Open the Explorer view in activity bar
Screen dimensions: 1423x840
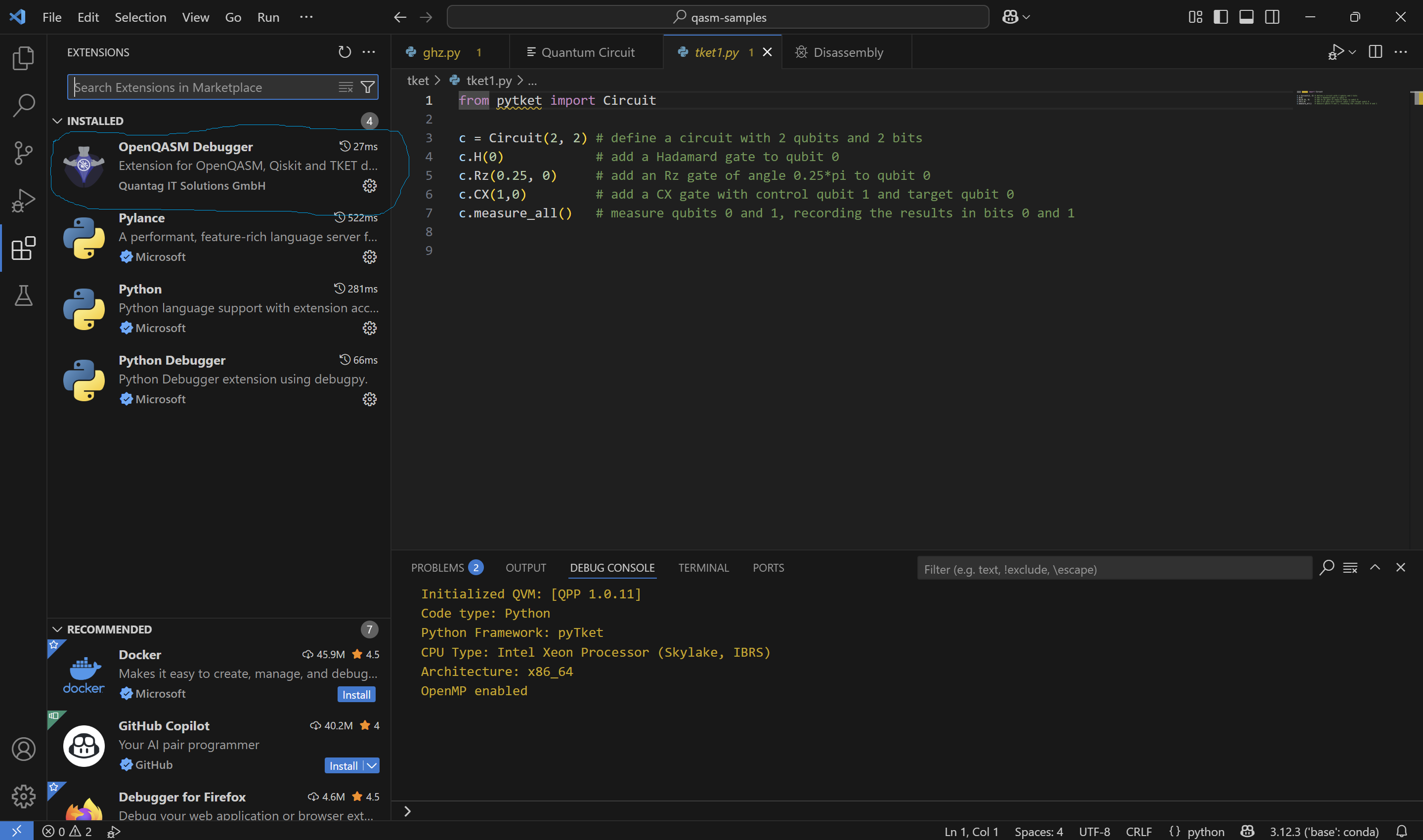tap(23, 58)
